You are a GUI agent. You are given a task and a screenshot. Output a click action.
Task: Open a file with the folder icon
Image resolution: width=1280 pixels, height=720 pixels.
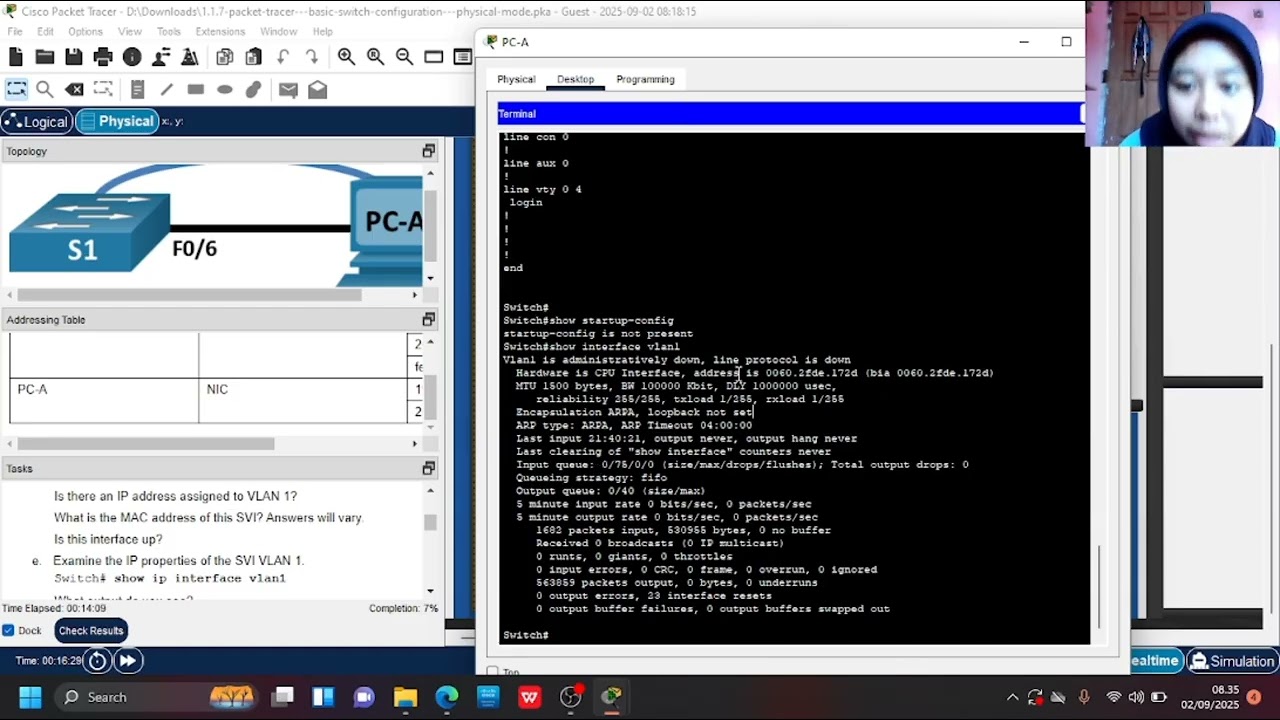click(45, 57)
